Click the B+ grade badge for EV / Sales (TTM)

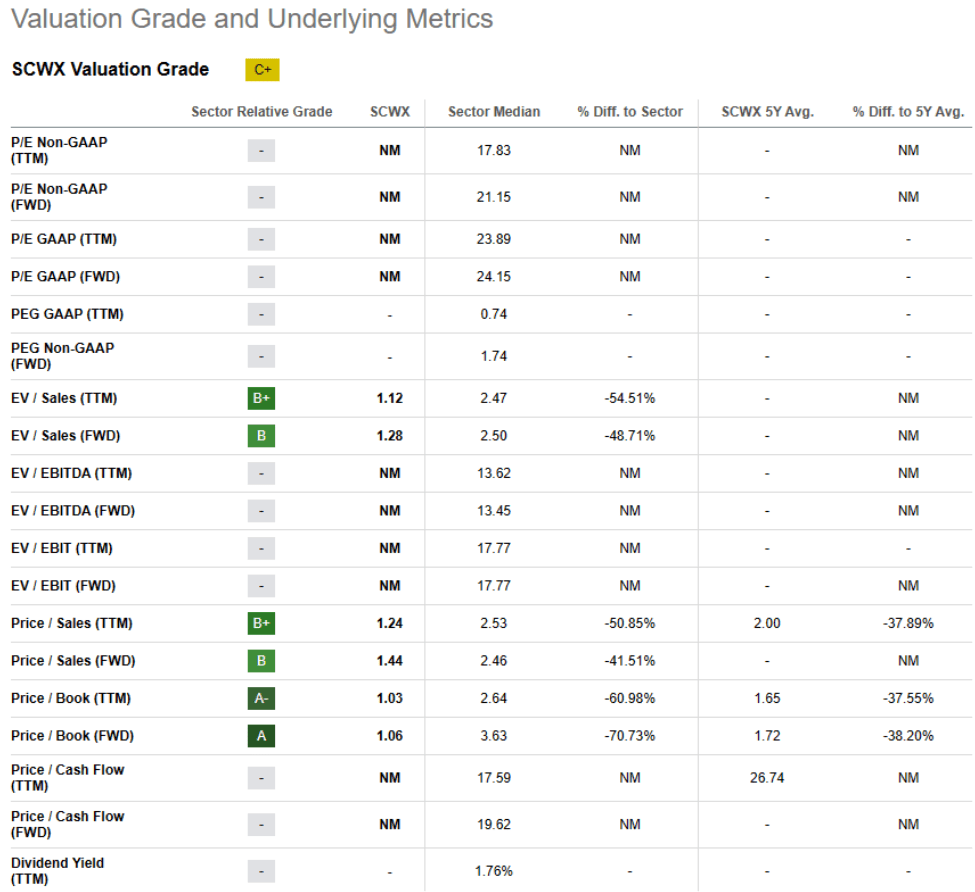(261, 398)
